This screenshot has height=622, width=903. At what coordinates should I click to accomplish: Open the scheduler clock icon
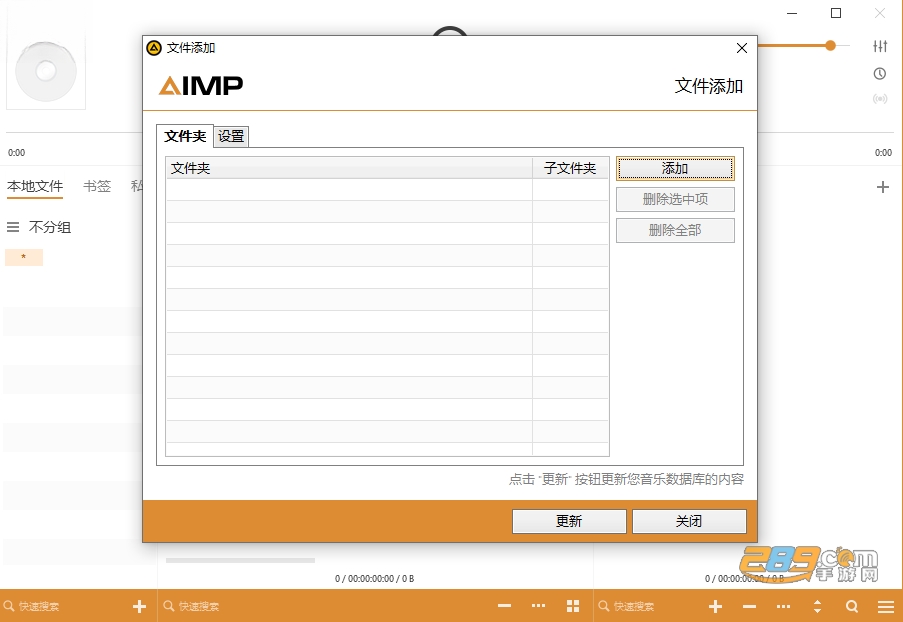880,73
